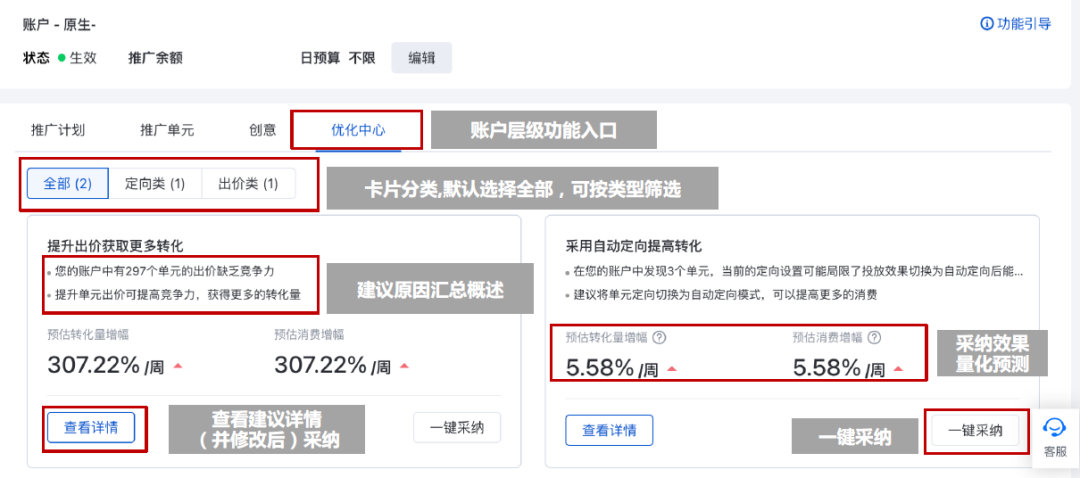Click the 客服 headset icon
This screenshot has width=1080, height=478.
tap(1055, 428)
